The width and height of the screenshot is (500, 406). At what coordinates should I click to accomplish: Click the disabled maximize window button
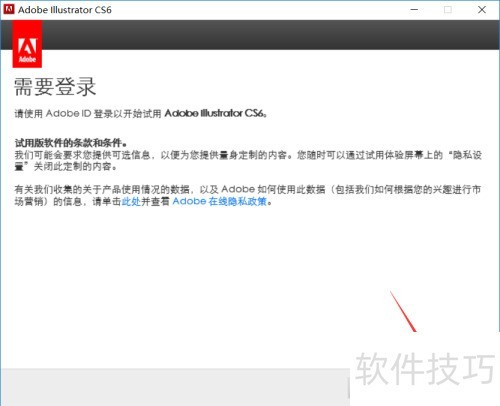pos(448,10)
